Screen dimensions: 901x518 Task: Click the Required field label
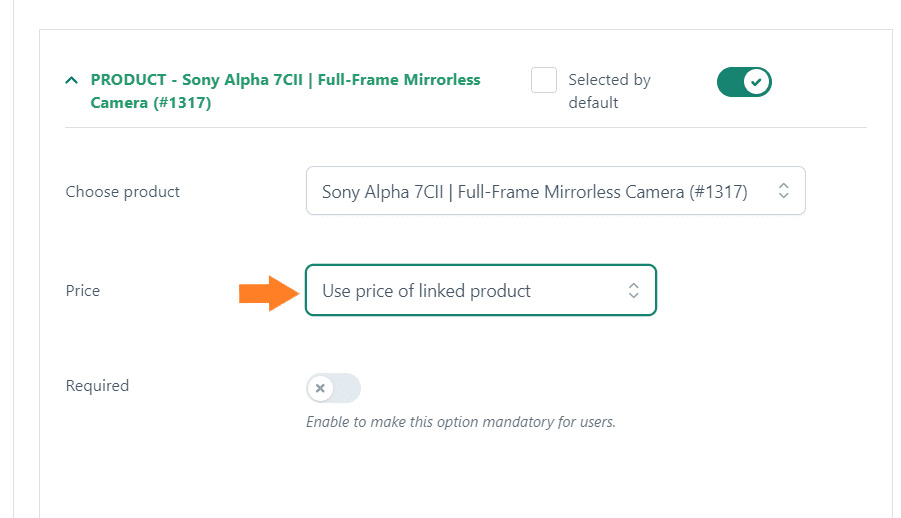pos(97,386)
